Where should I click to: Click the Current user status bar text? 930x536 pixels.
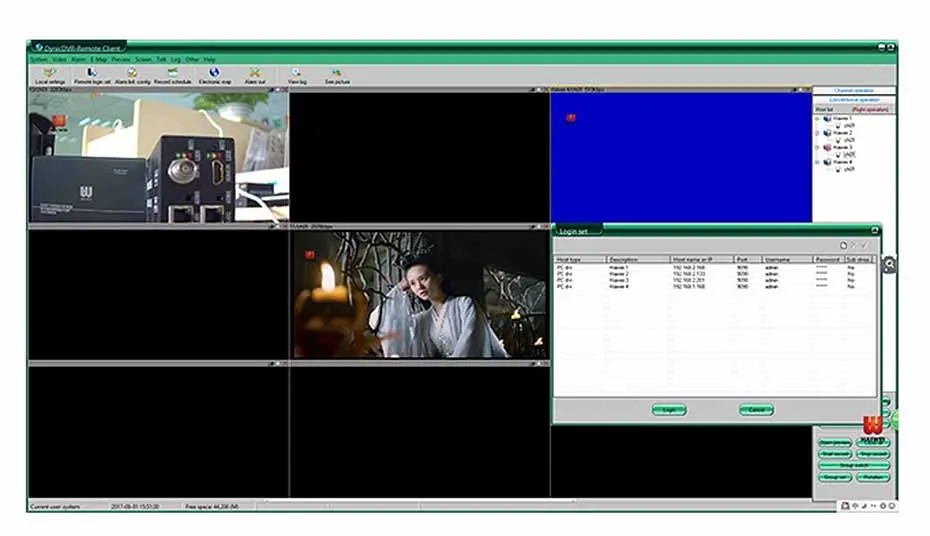click(x=55, y=506)
